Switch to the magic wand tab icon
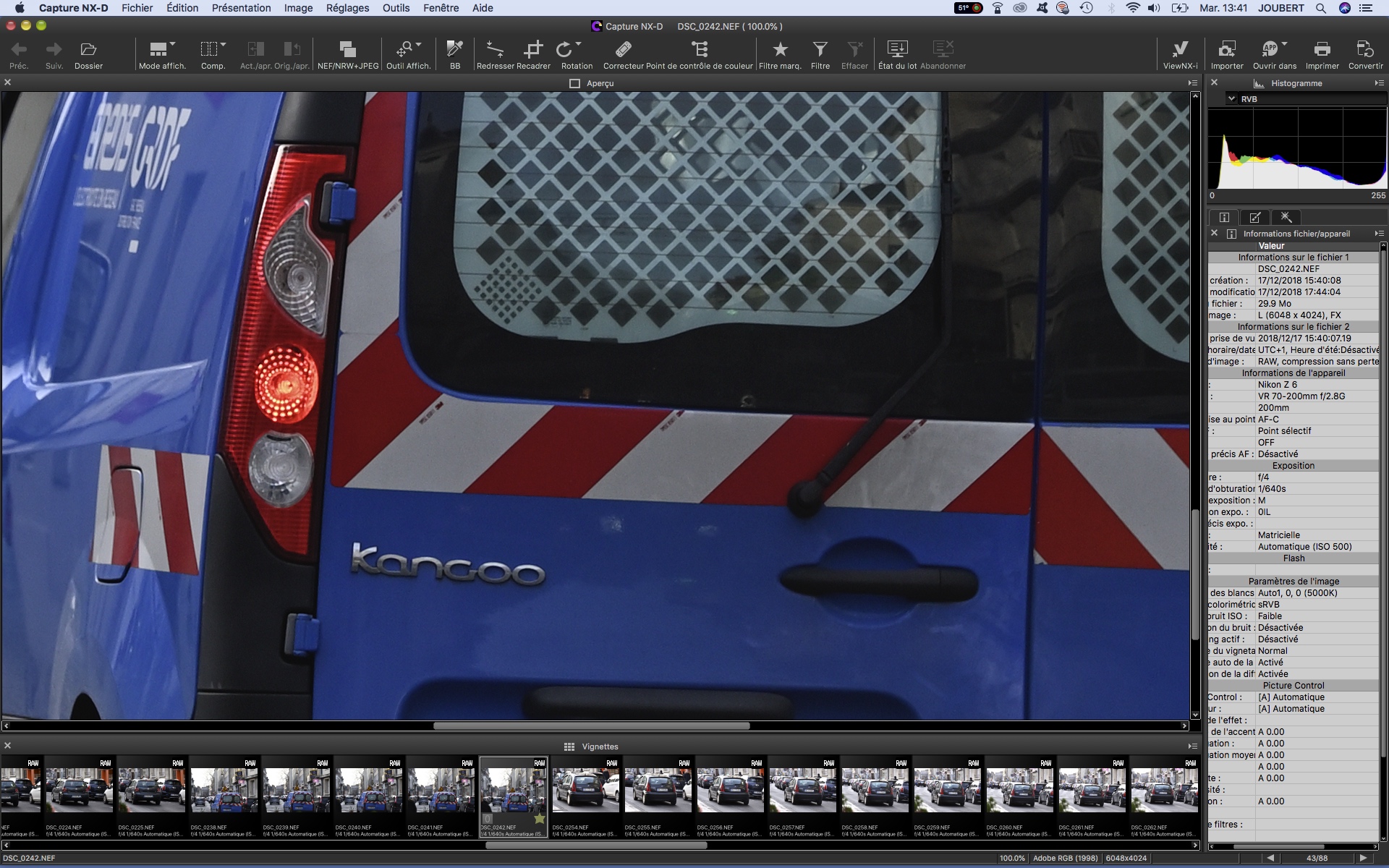 coord(1286,217)
